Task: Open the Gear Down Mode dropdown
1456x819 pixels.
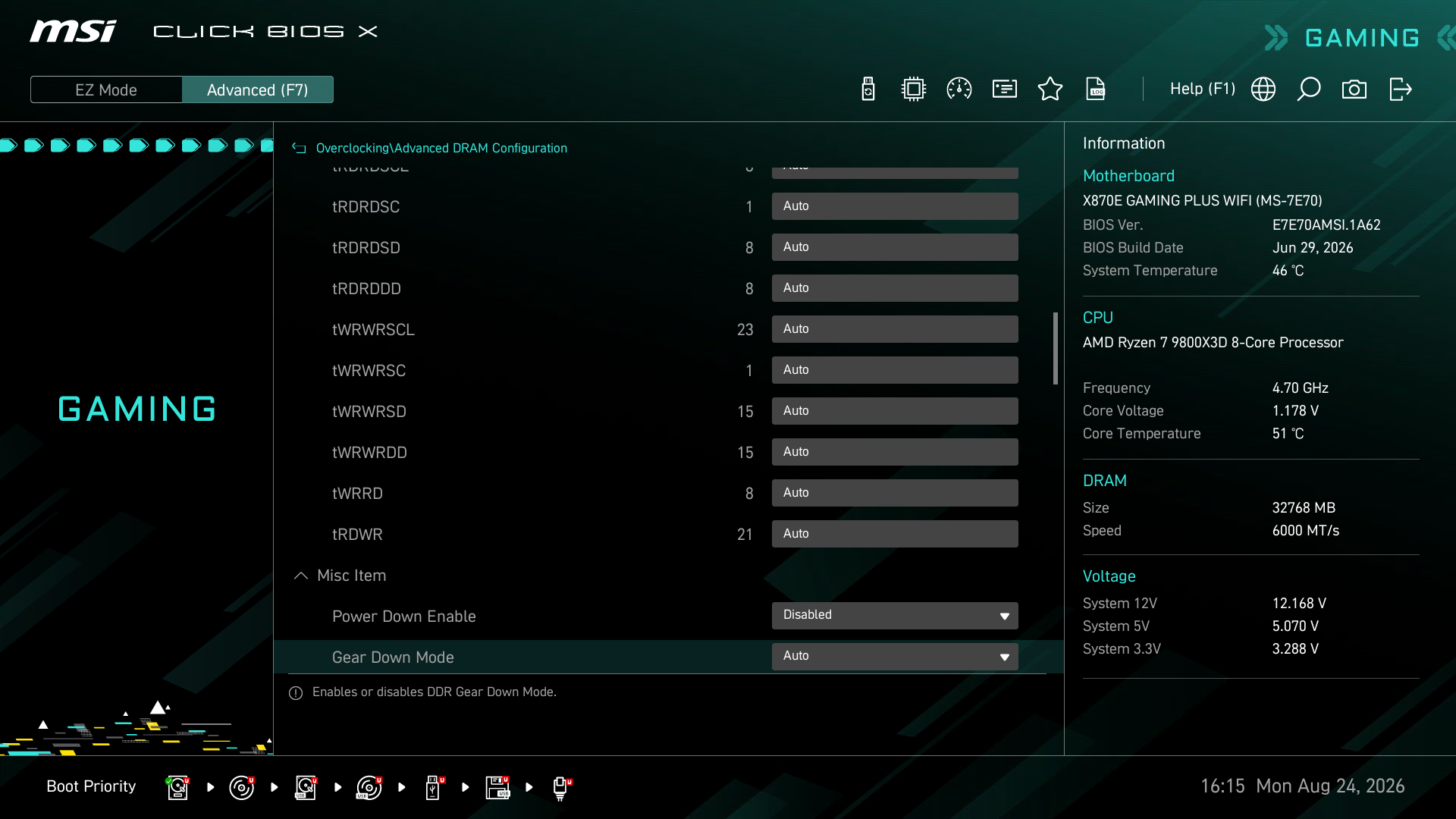Action: pyautogui.click(x=895, y=657)
